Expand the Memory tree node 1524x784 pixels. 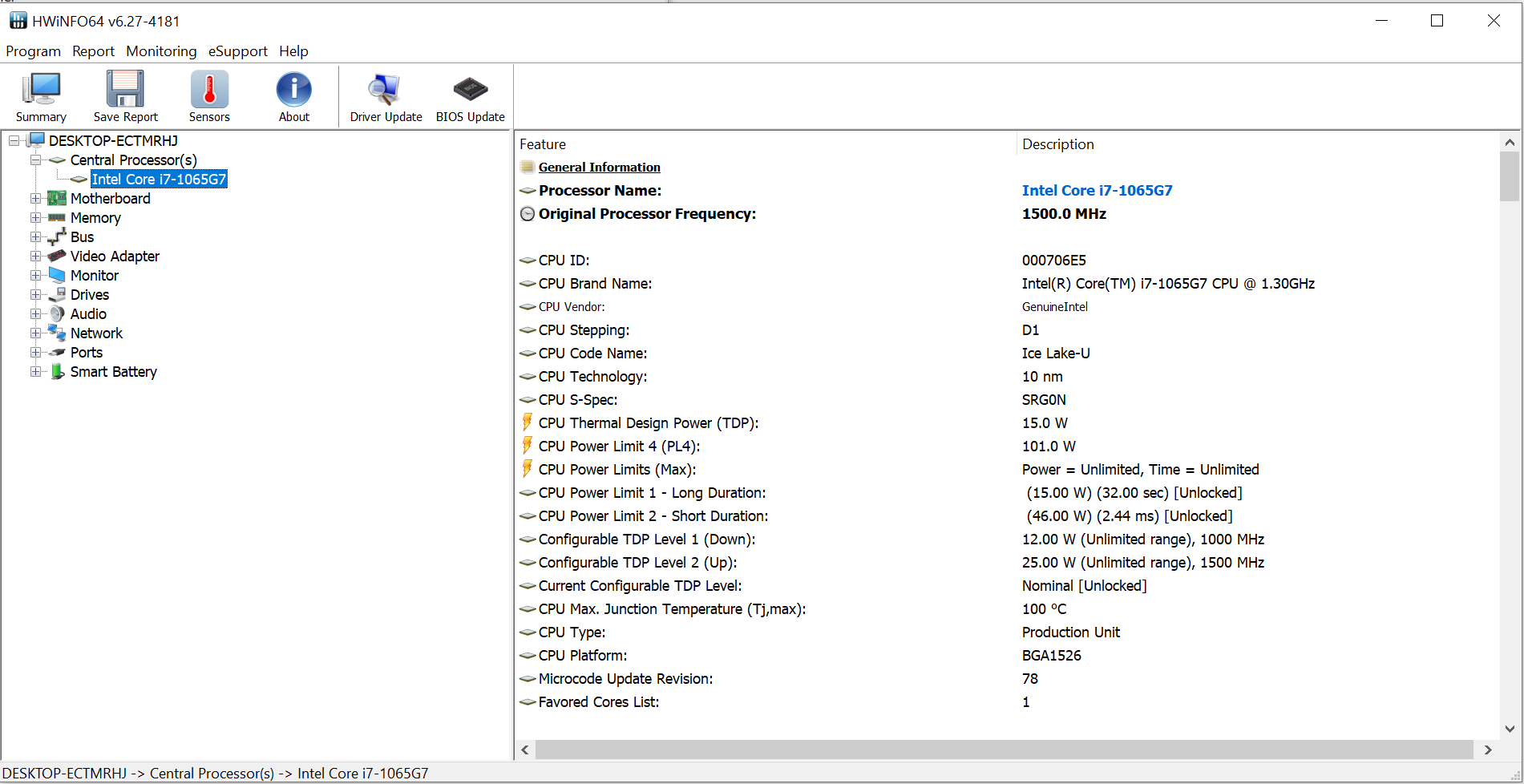click(x=35, y=218)
